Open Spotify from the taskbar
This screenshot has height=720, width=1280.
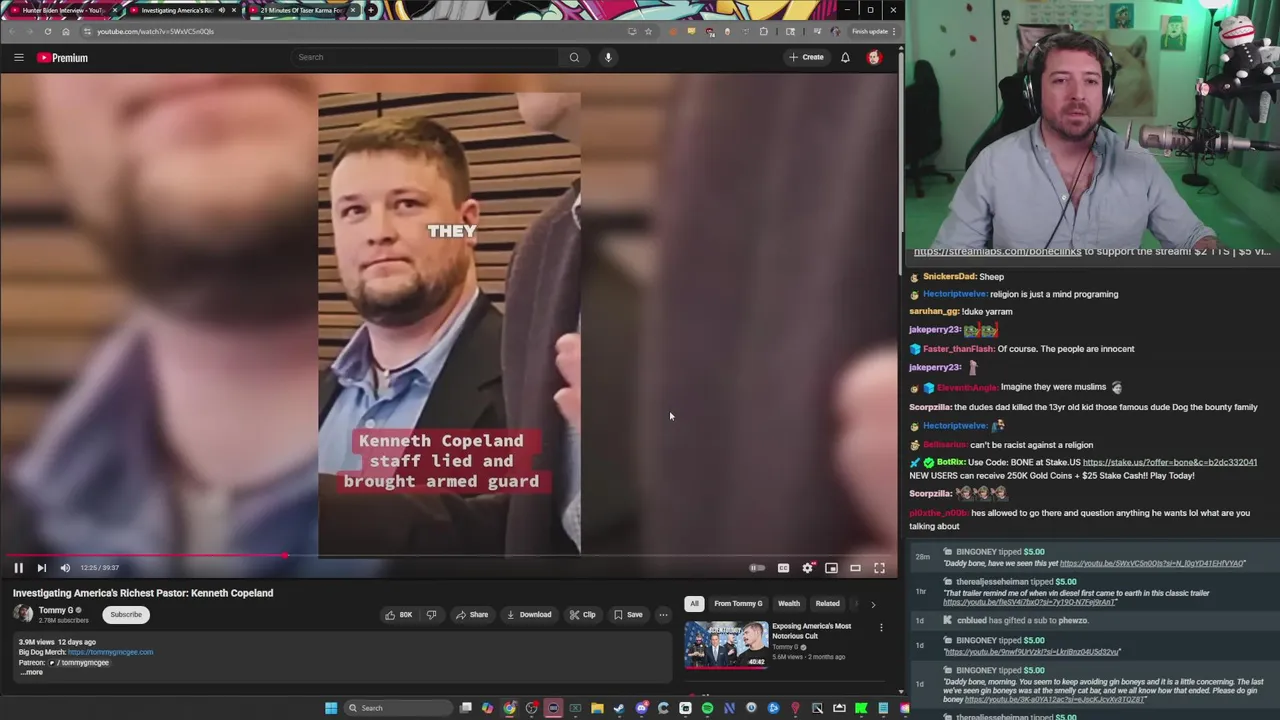(707, 708)
